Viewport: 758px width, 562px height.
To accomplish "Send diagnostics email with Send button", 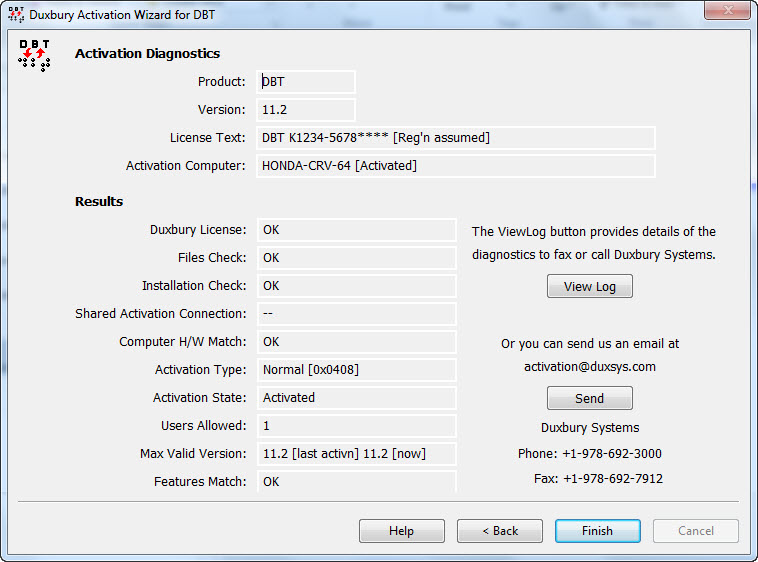I will point(589,398).
